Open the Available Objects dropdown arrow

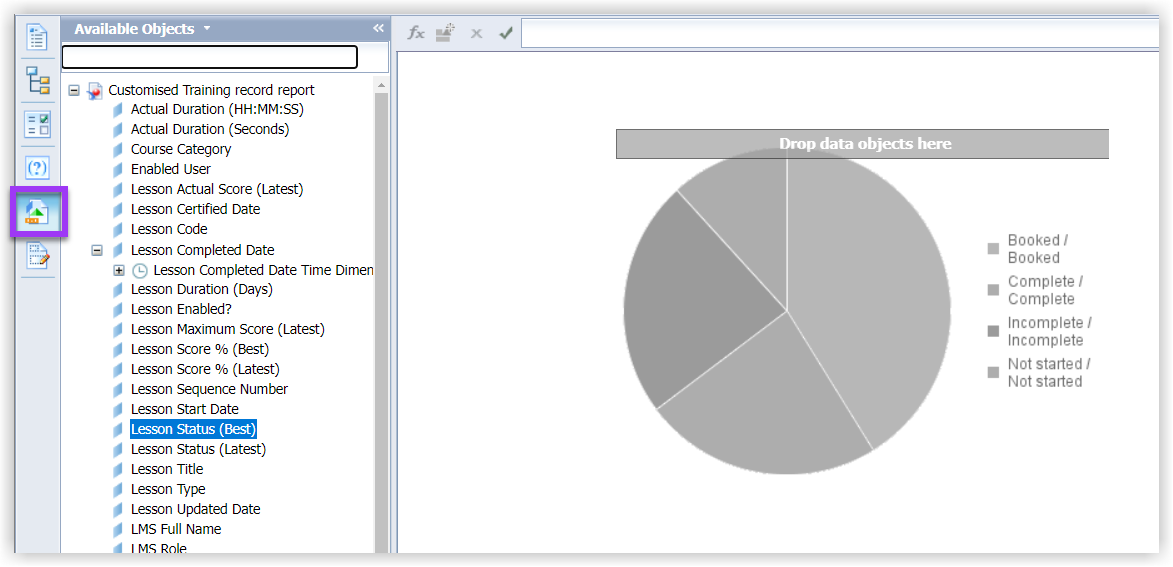(207, 29)
